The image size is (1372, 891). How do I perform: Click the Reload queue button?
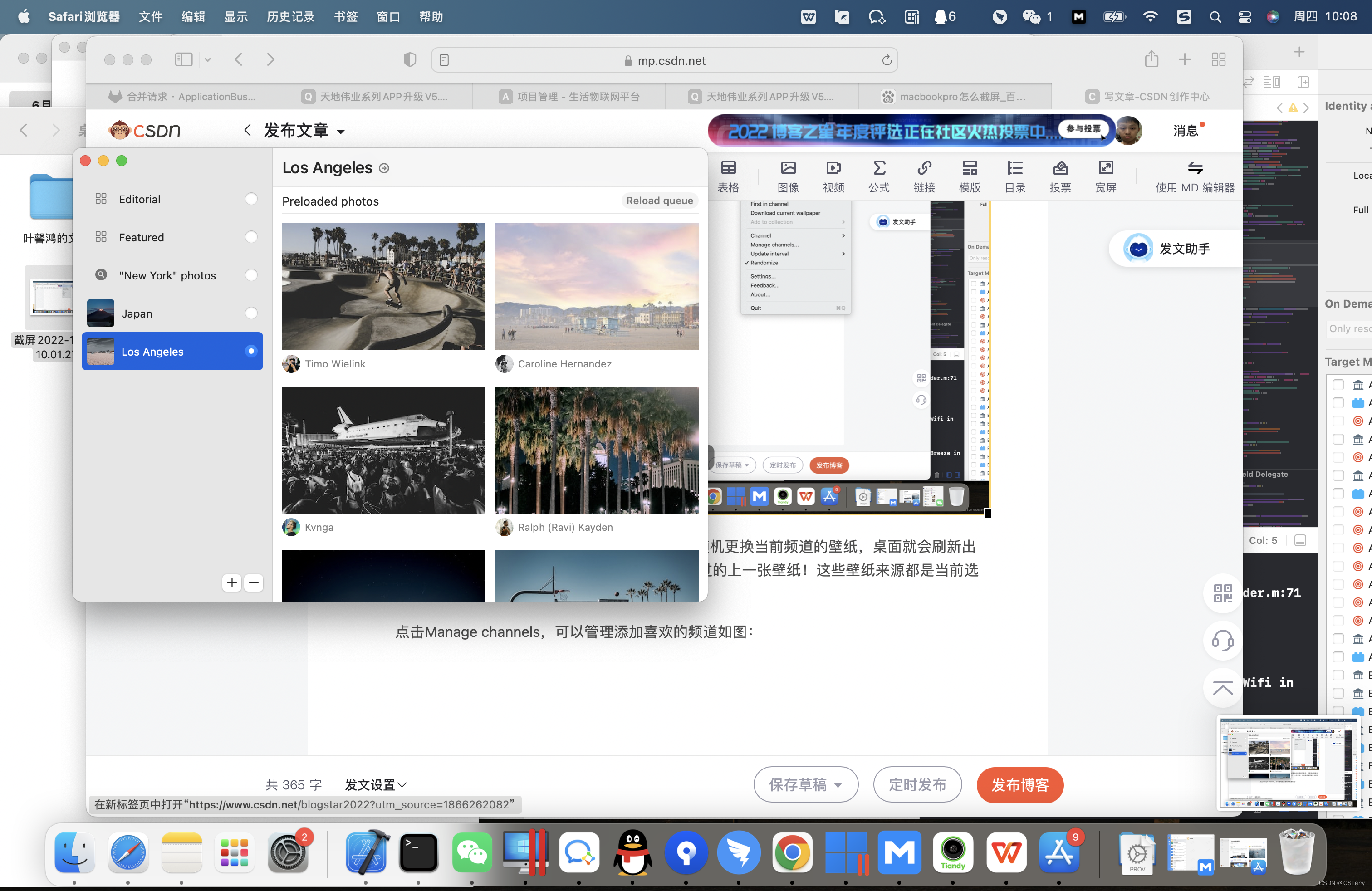pyautogui.click(x=660, y=201)
